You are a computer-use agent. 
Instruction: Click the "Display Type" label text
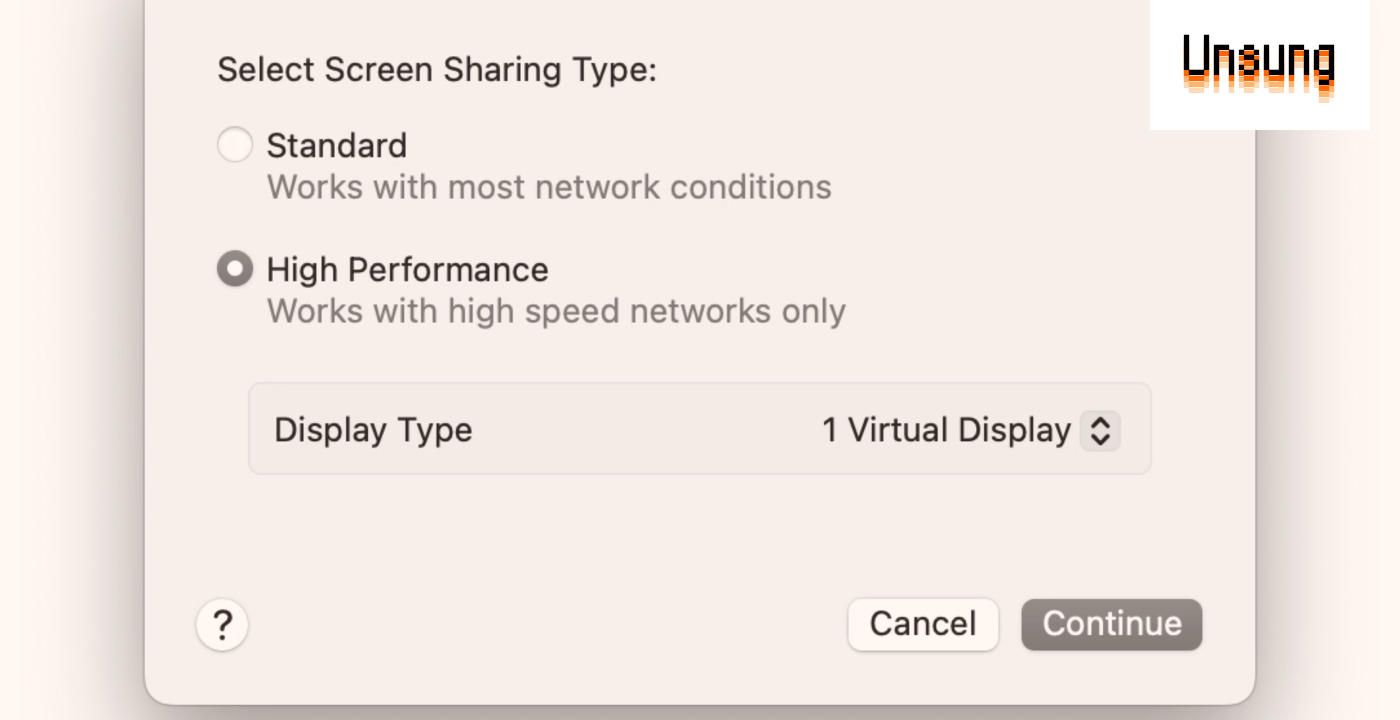click(x=373, y=431)
